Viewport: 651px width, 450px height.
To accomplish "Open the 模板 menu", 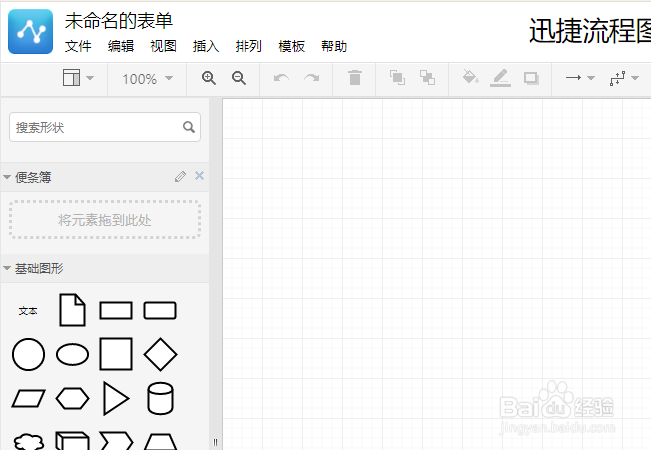I will point(291,46).
